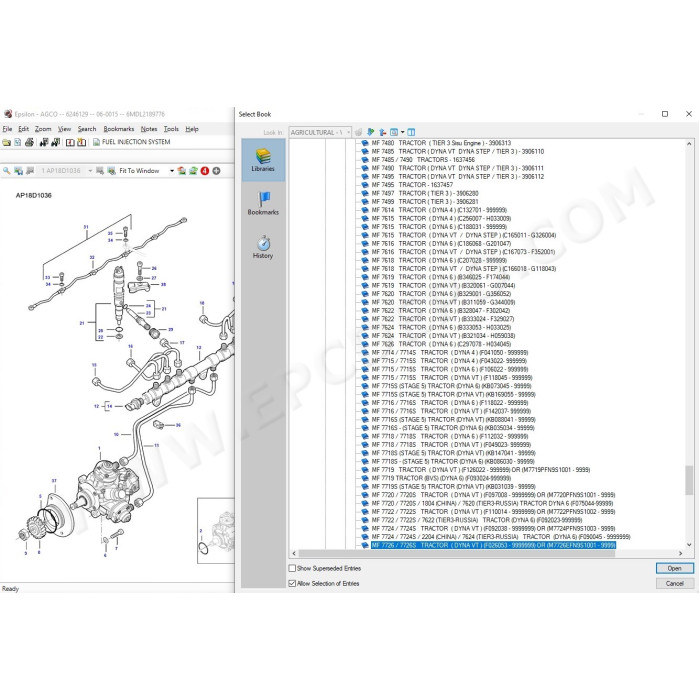
Task: Toggle Allow Selection of Entries checkbox
Action: 292,583
